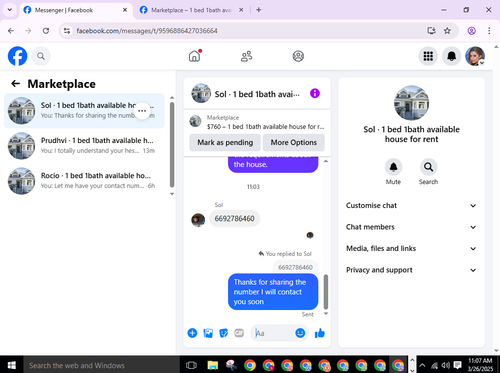Attach a photo using the image icon
This screenshot has width=500, height=373.
pyautogui.click(x=208, y=333)
